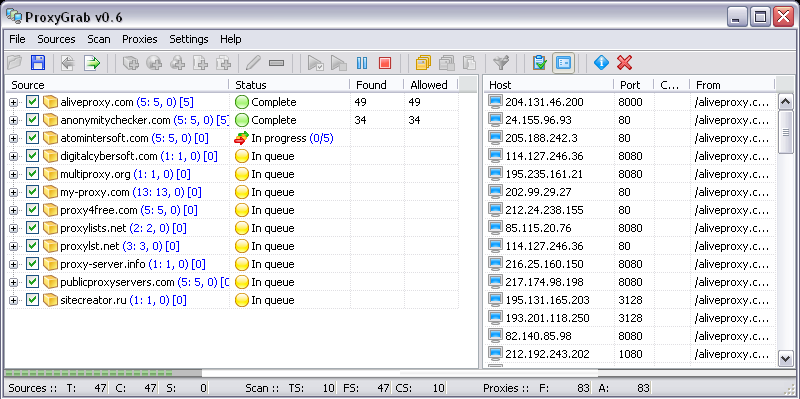Click the clipboard with green checkmark icon
Screen dimensions: 800x399
click(539, 63)
